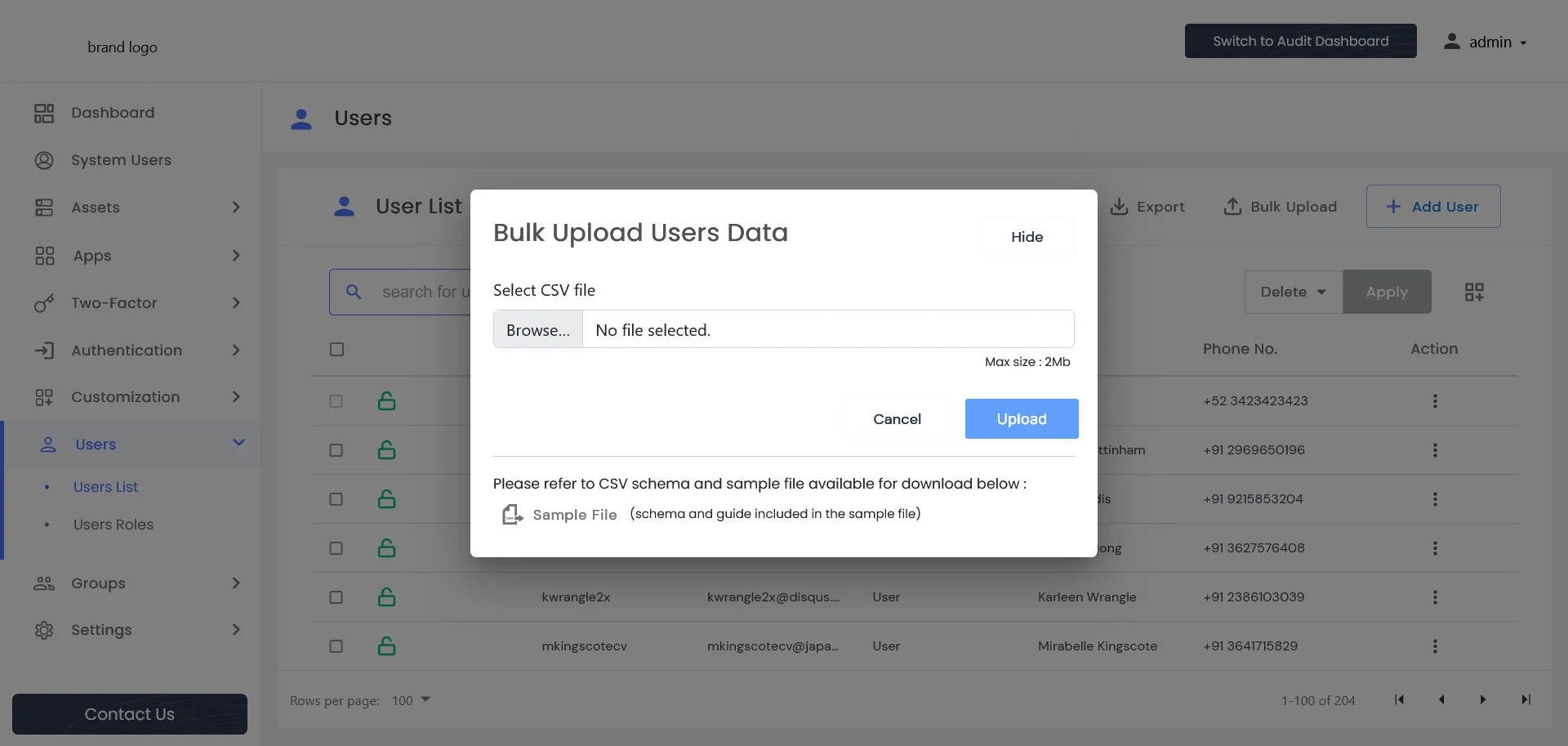This screenshot has height=746, width=1568.
Task: Check the mkingscotecv row checkbox
Action: point(336,645)
